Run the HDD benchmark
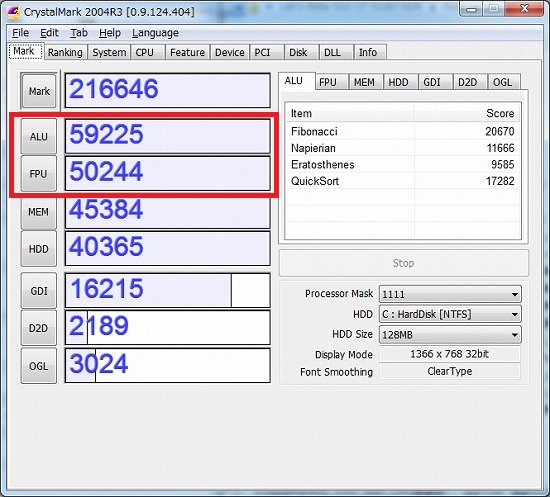The height and width of the screenshot is (497, 550). point(39,249)
